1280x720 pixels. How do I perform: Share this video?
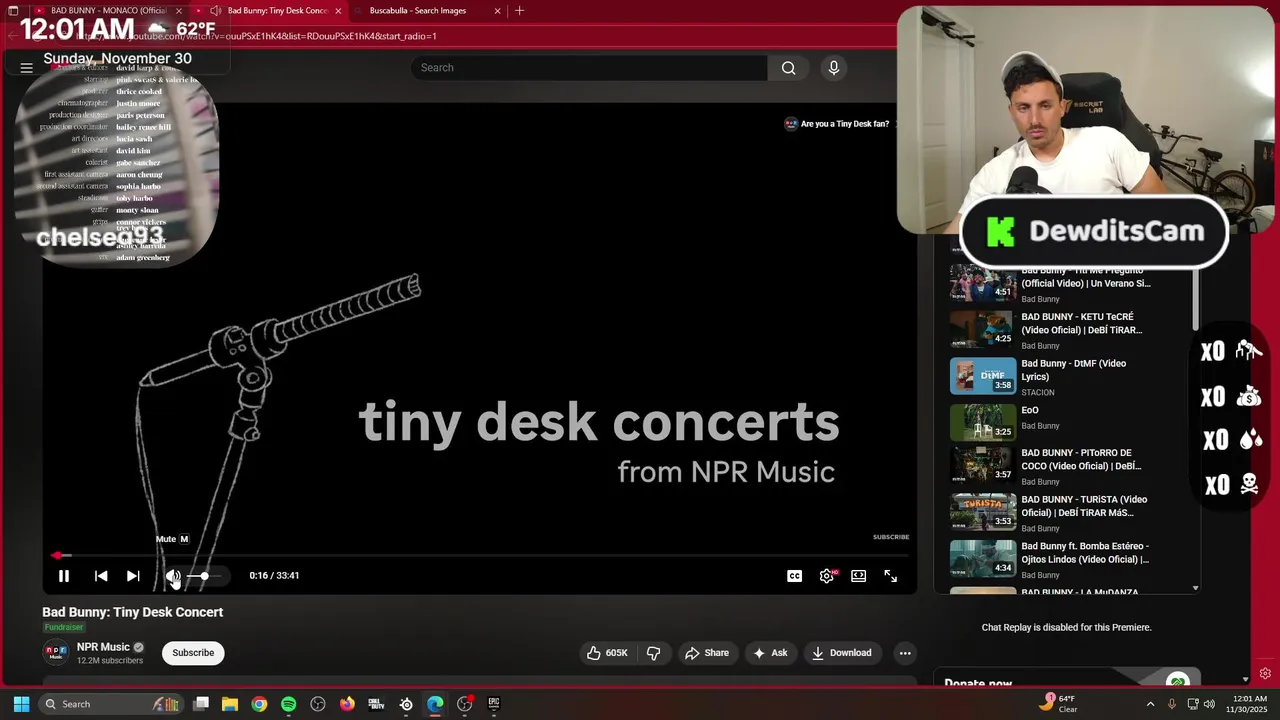coord(707,653)
